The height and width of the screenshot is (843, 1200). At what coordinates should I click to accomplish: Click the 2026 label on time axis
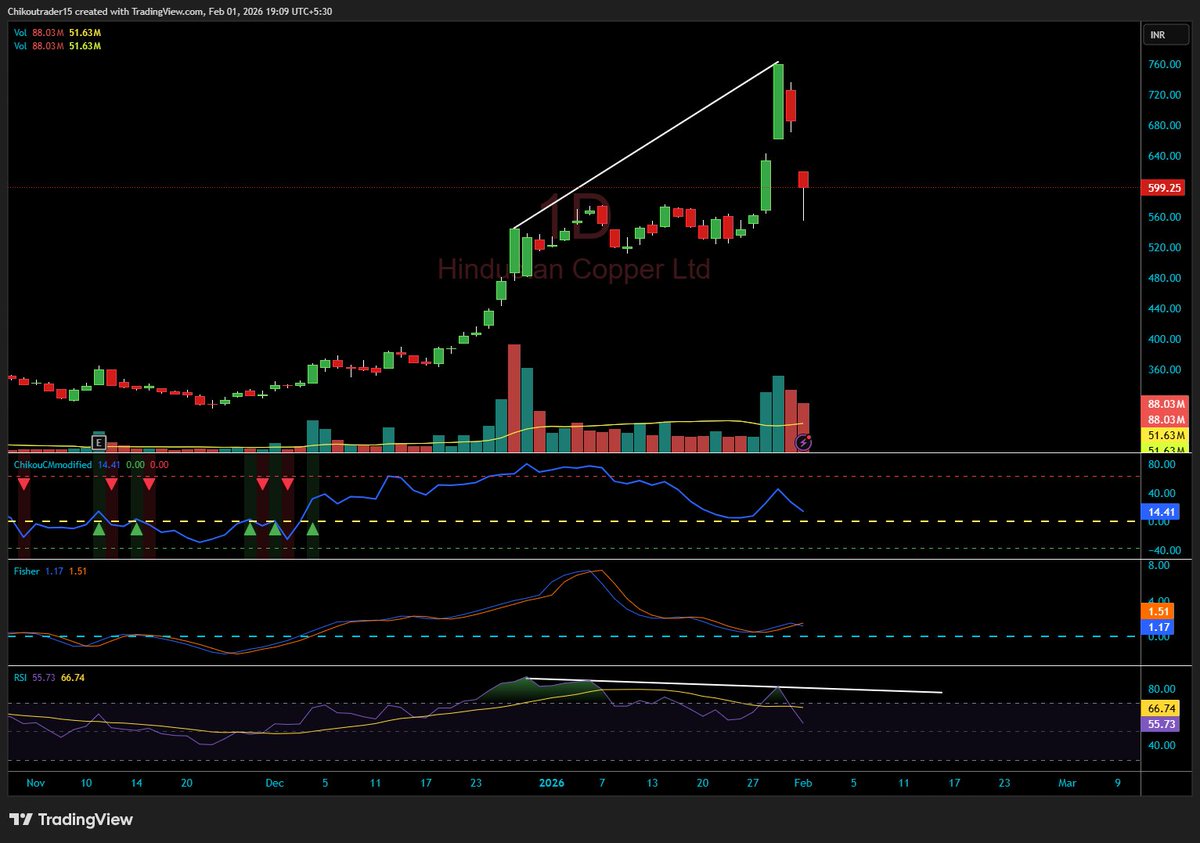(551, 785)
